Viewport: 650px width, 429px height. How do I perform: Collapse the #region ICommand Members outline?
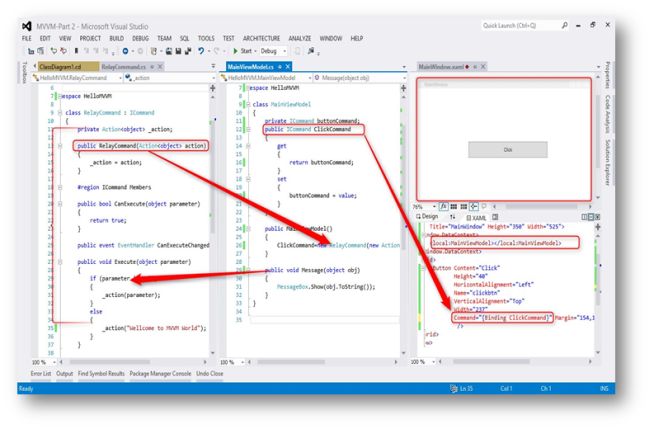click(60, 187)
